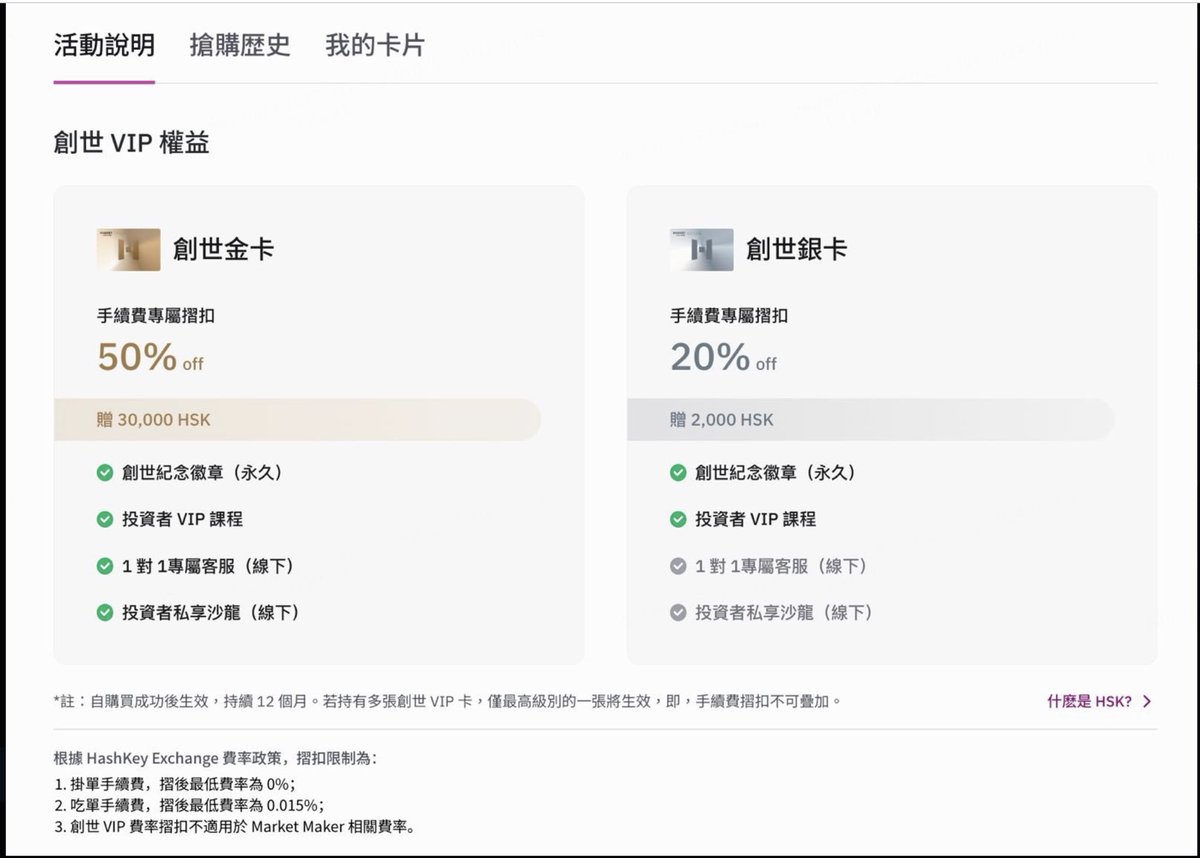Click silver card's 創世紀念徽章（永久） text
This screenshot has width=1200, height=858.
coord(777,473)
